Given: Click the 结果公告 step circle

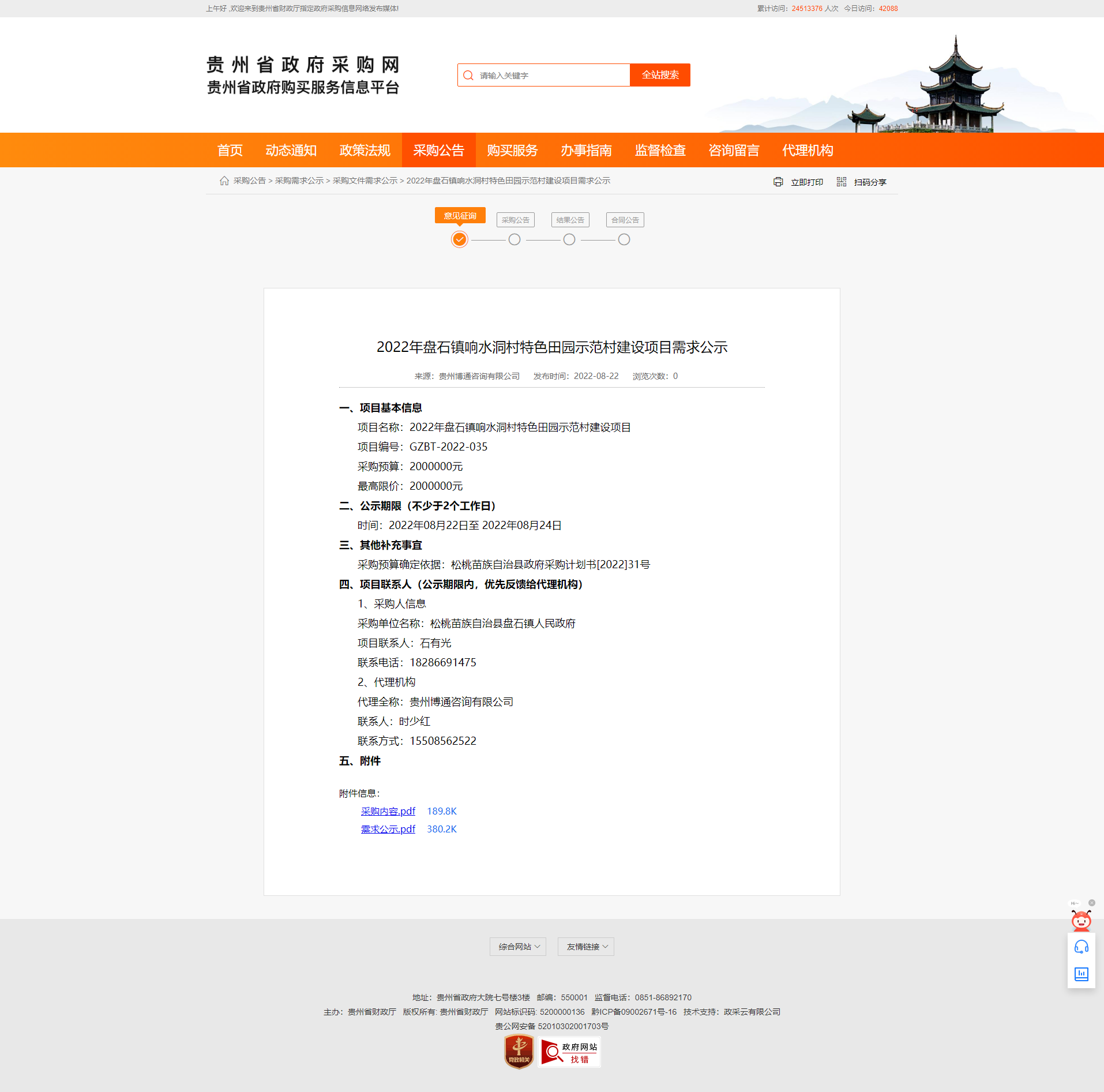Looking at the screenshot, I should coord(569,239).
